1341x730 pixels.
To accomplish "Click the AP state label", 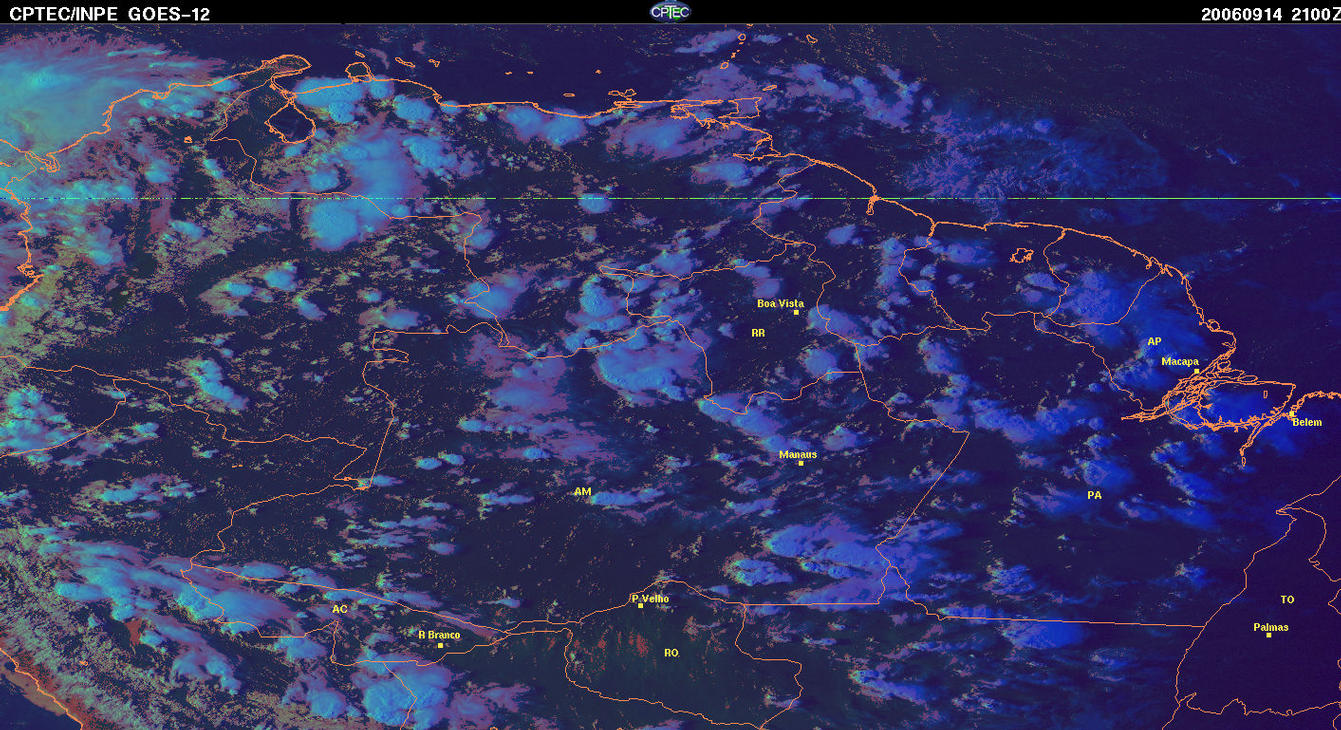I will tap(1154, 342).
